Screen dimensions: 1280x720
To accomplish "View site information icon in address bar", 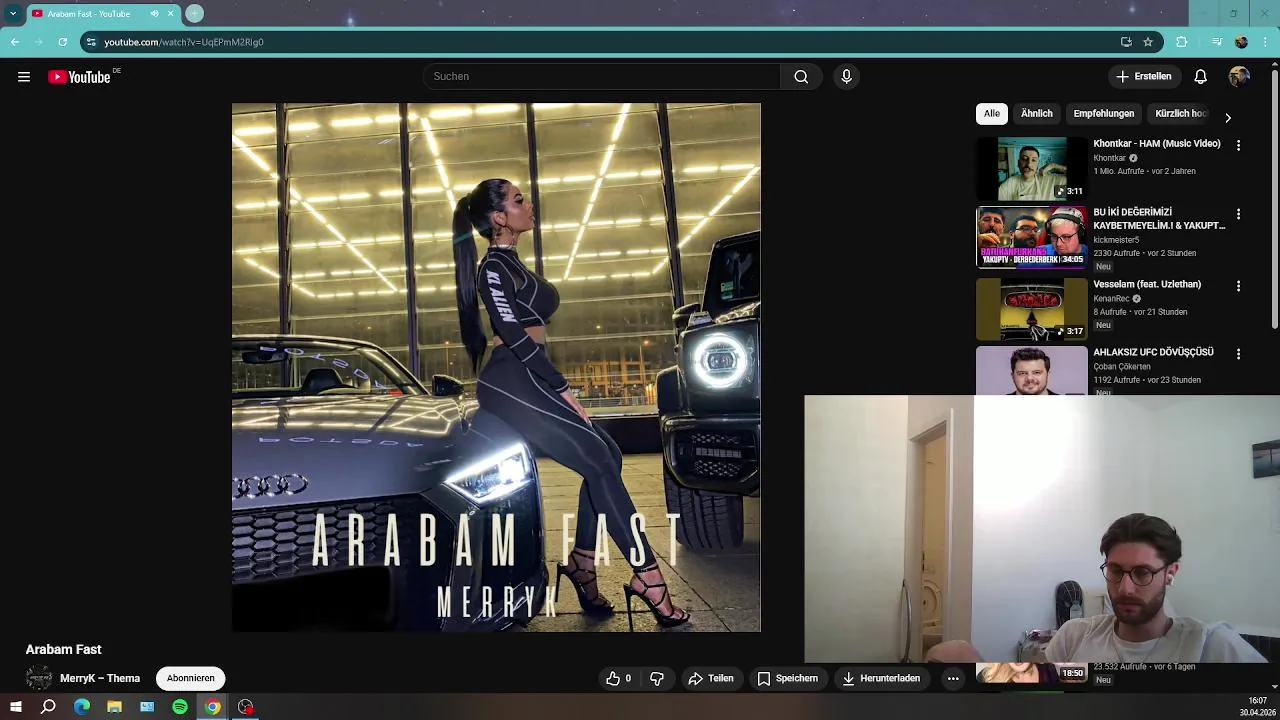I will [x=91, y=42].
